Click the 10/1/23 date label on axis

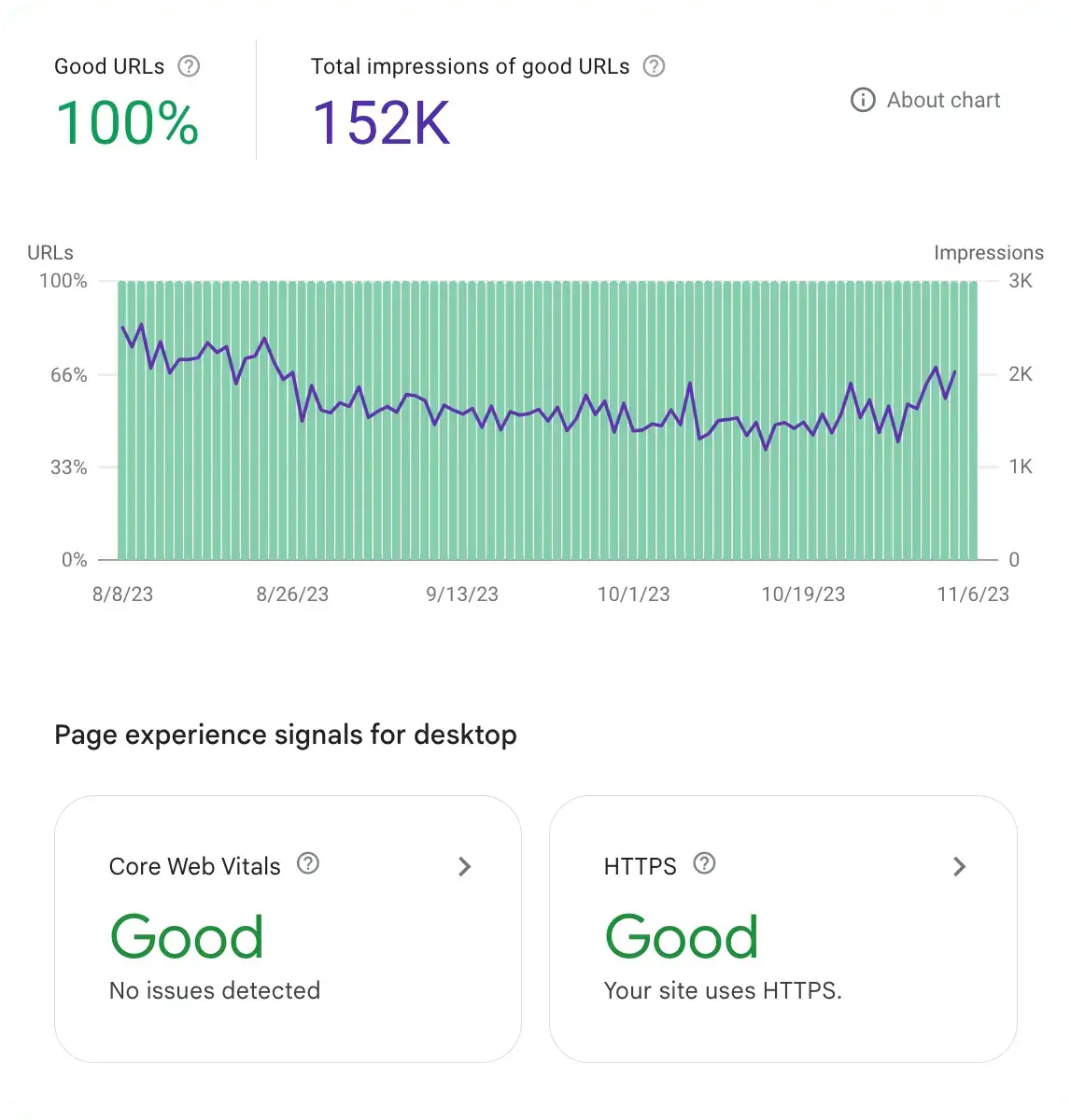(633, 595)
